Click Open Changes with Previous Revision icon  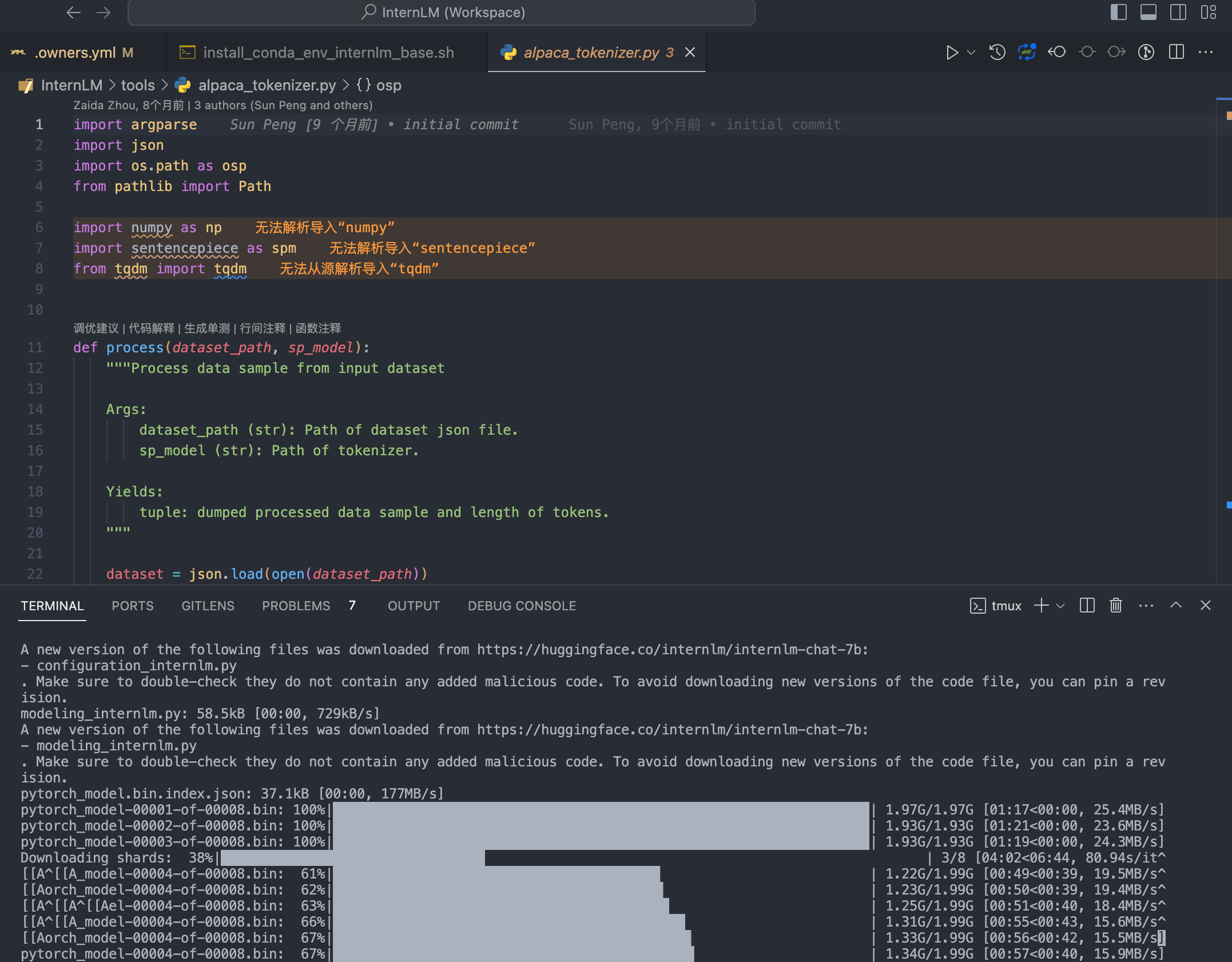(x=1056, y=53)
